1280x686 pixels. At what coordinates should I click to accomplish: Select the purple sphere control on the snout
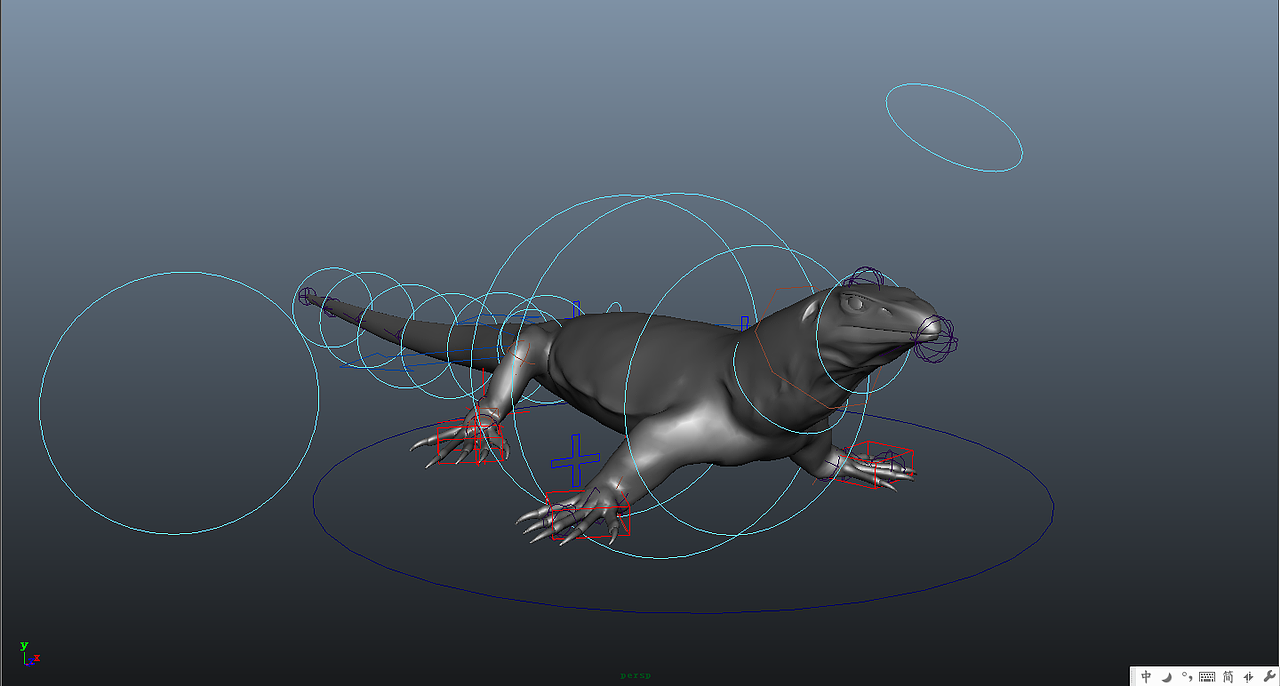click(x=938, y=337)
